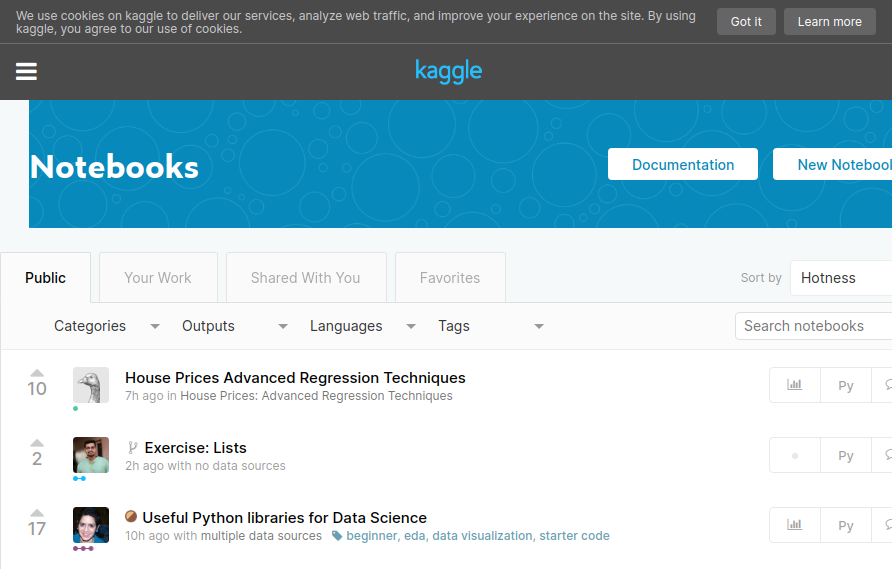Screen dimensions: 892x569
Task: Expand the Languages filter dropdown
Action: 362,326
